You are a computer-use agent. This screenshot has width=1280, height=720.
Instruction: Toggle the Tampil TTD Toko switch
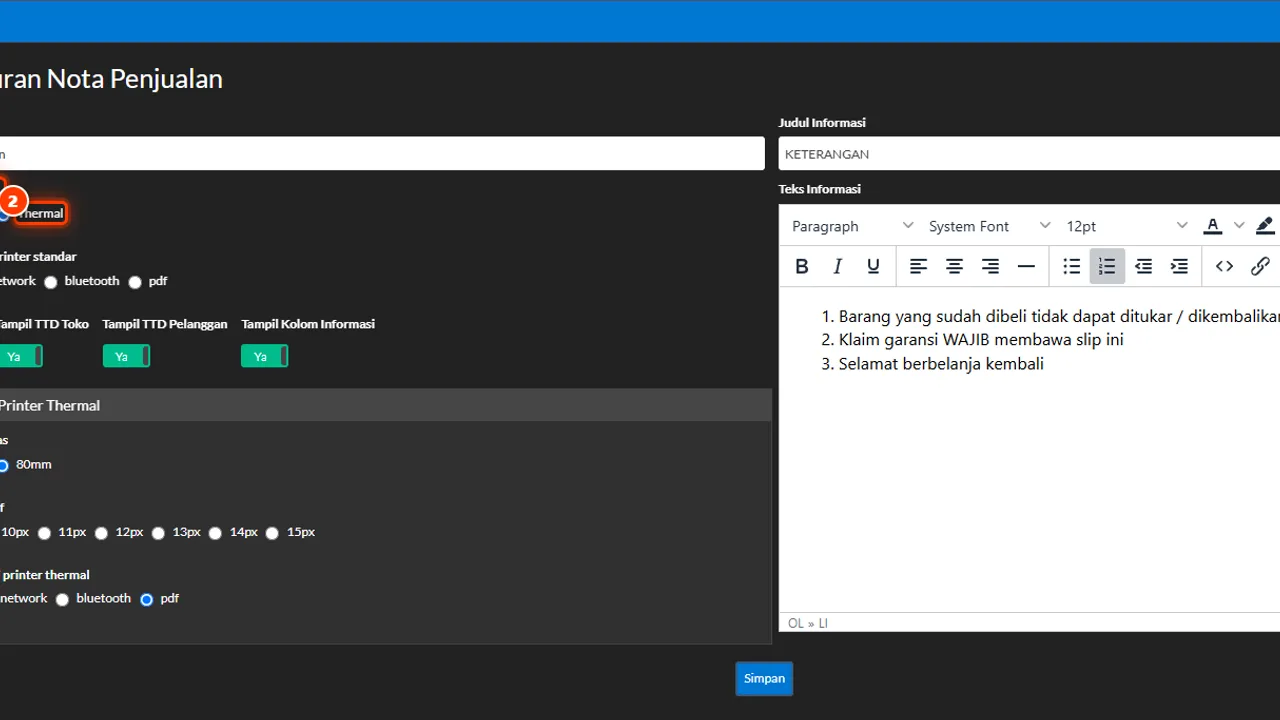point(20,356)
